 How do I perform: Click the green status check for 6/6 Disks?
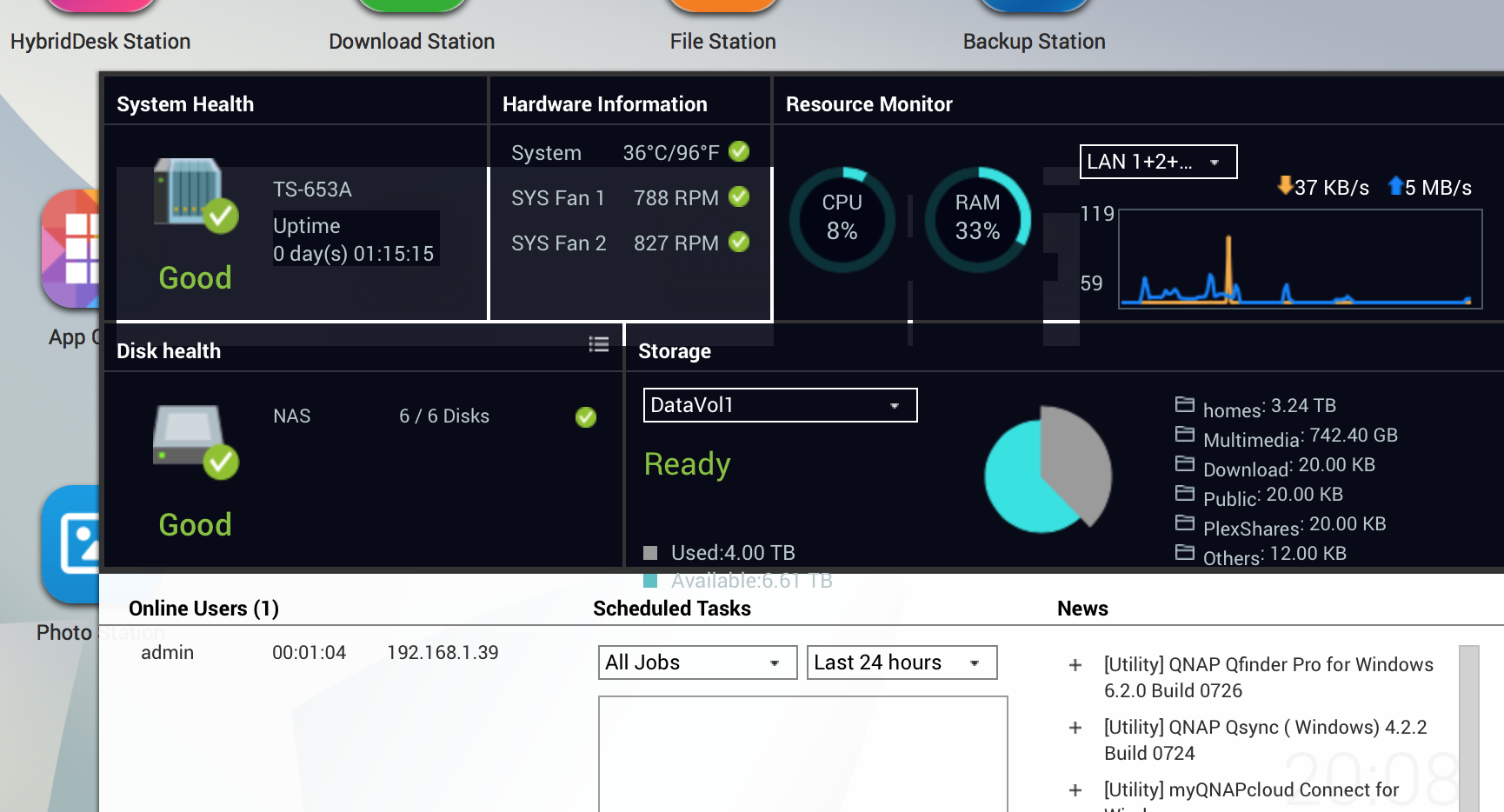[586, 417]
